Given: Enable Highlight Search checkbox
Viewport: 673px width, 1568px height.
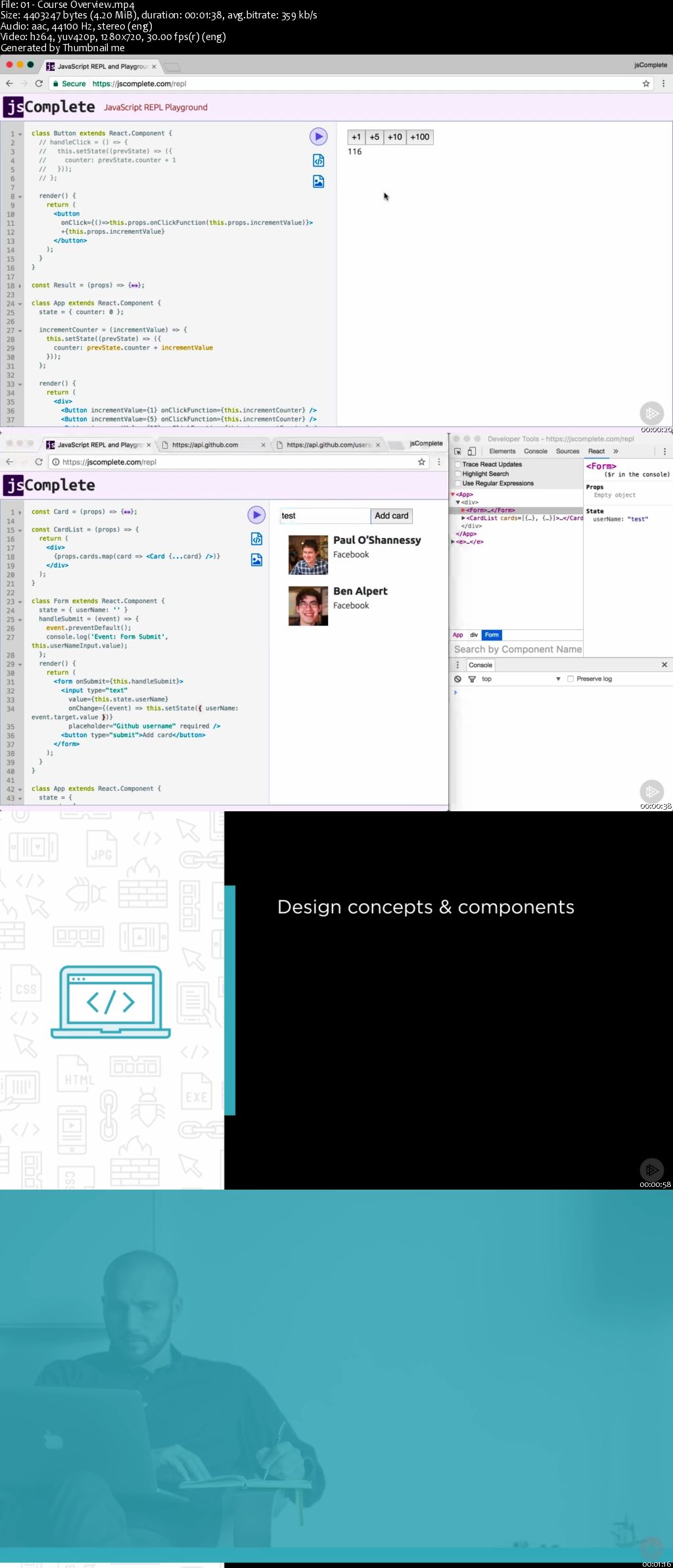Looking at the screenshot, I should [x=458, y=474].
